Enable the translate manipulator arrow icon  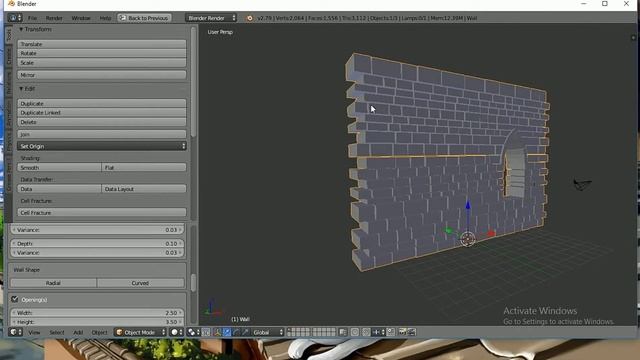[227, 332]
